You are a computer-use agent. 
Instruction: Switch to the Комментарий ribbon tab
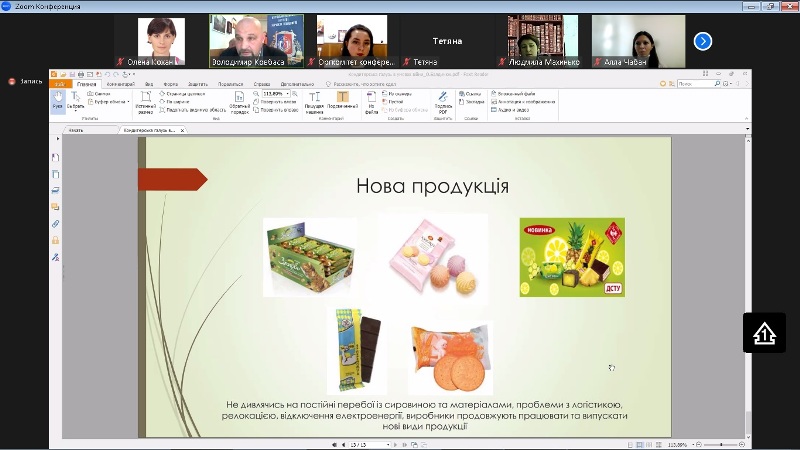(120, 84)
